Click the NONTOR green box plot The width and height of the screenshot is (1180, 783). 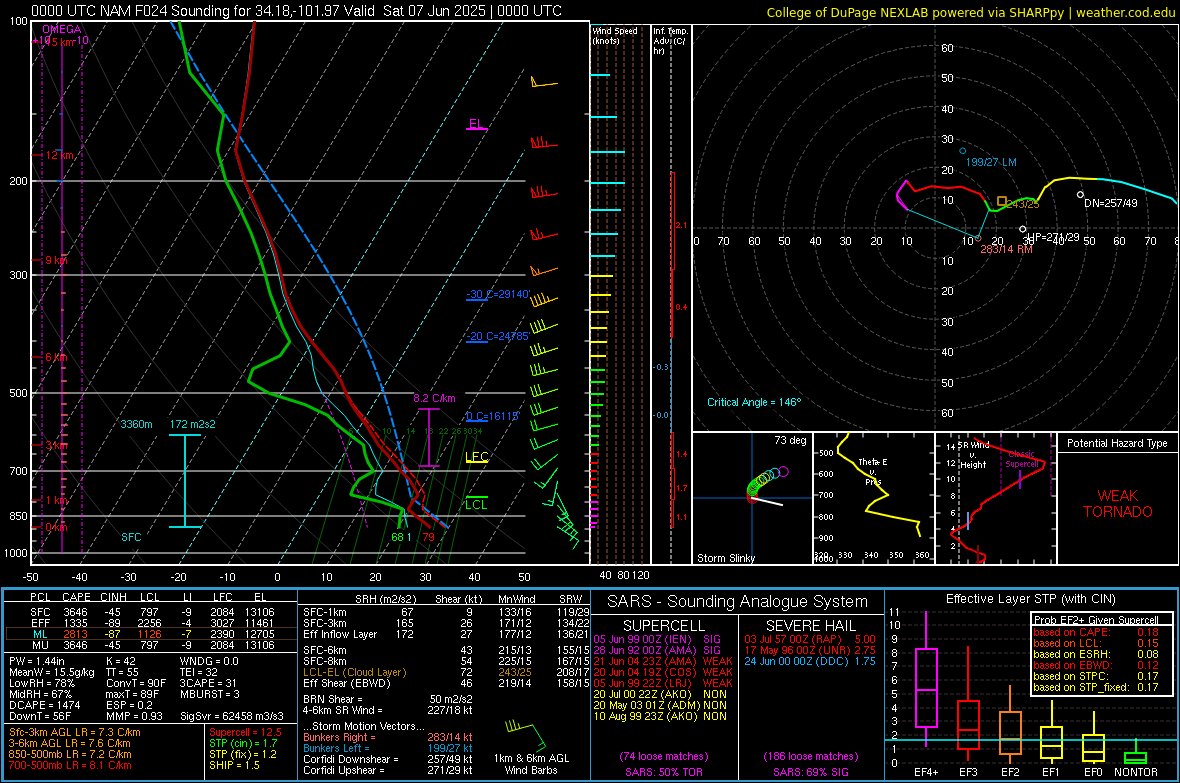pyautogui.click(x=1135, y=757)
